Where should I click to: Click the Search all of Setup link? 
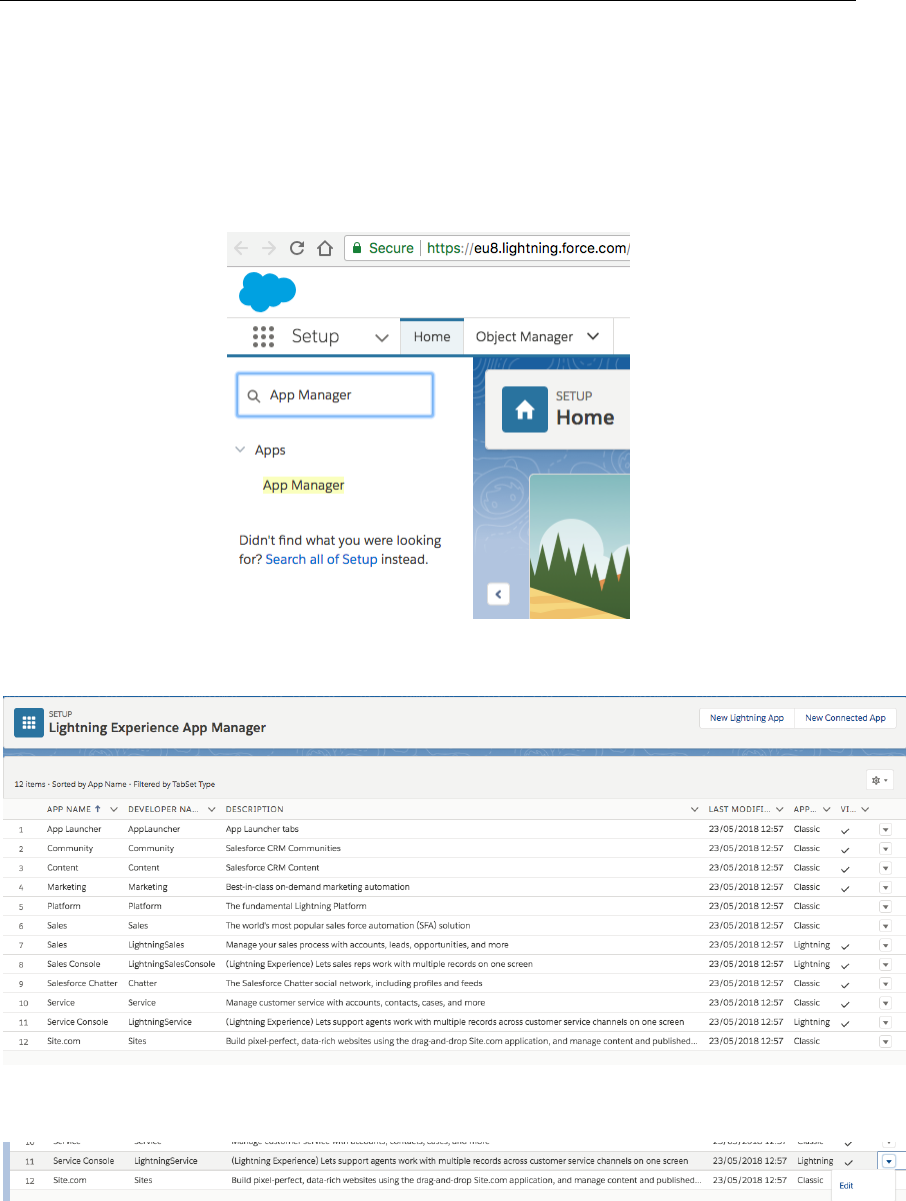pos(322,559)
